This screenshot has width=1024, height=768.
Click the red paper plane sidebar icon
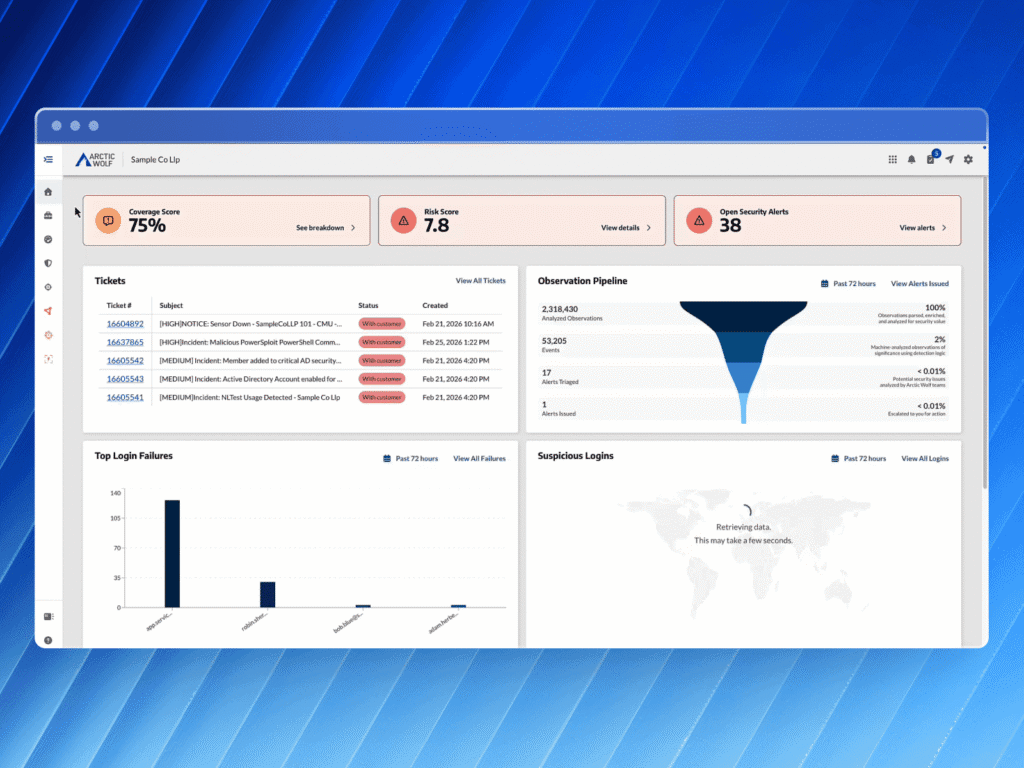48,311
